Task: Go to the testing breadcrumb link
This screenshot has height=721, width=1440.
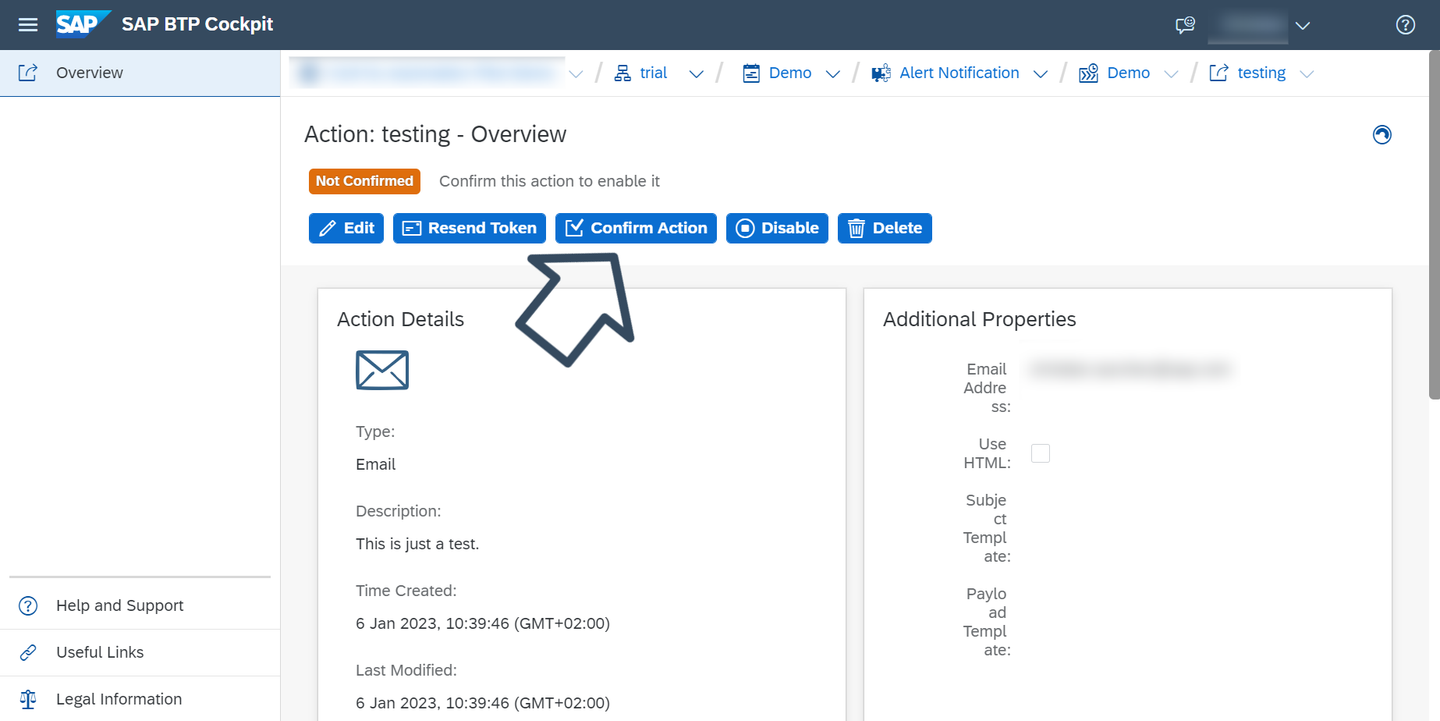Action: click(1262, 73)
